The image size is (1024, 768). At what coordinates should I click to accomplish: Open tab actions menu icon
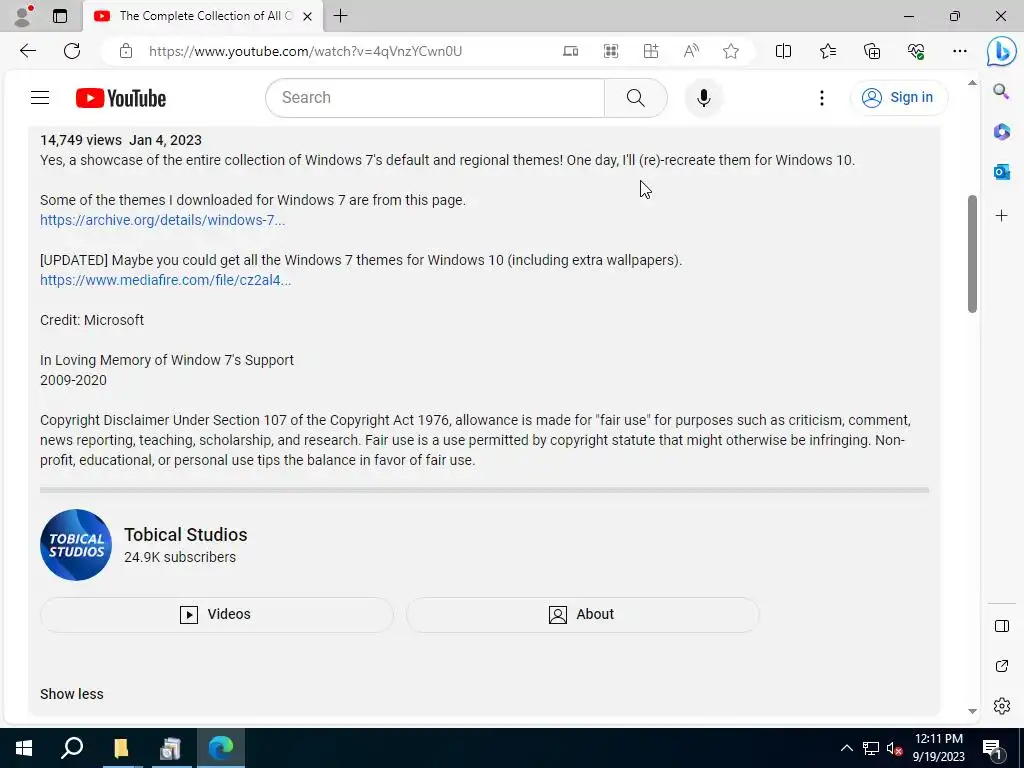[60, 16]
